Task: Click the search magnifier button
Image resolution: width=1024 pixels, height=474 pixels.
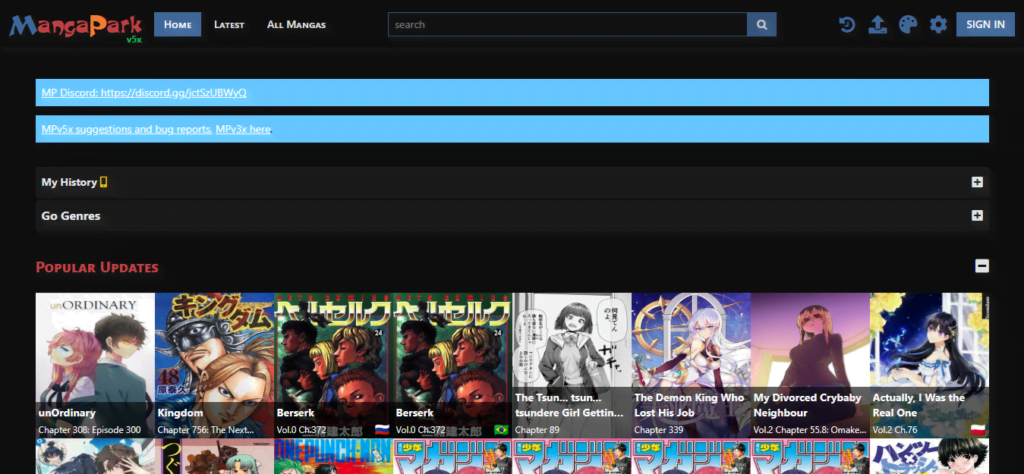Action: tap(761, 25)
